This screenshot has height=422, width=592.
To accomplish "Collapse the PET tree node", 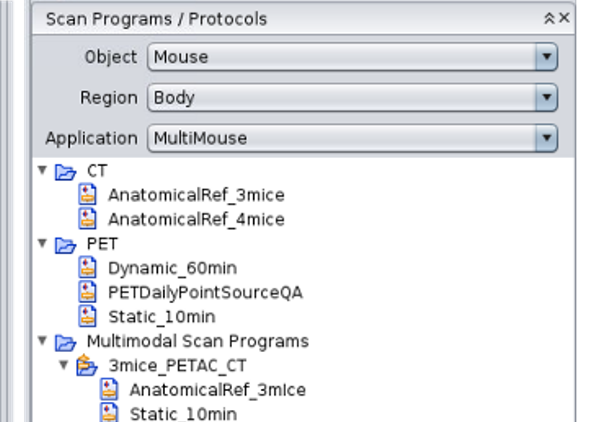I will [43, 243].
